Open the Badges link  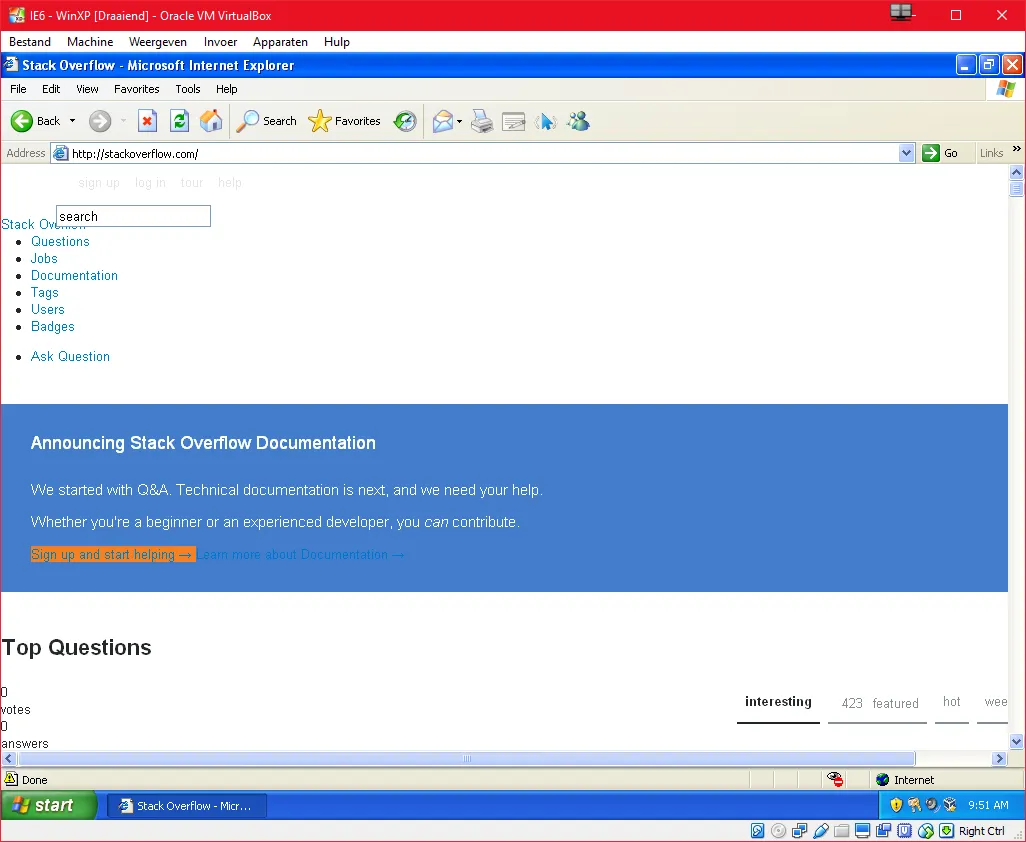(x=52, y=326)
